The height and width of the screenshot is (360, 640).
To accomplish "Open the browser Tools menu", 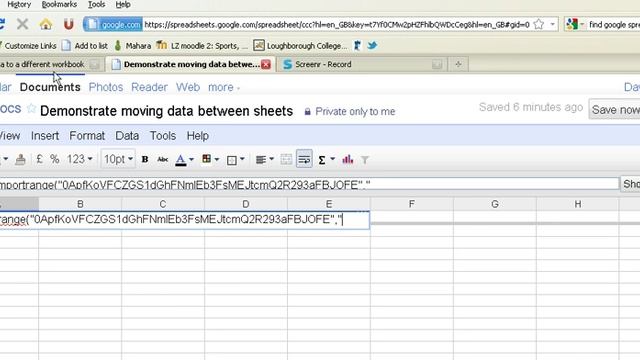I will (x=96, y=4).
